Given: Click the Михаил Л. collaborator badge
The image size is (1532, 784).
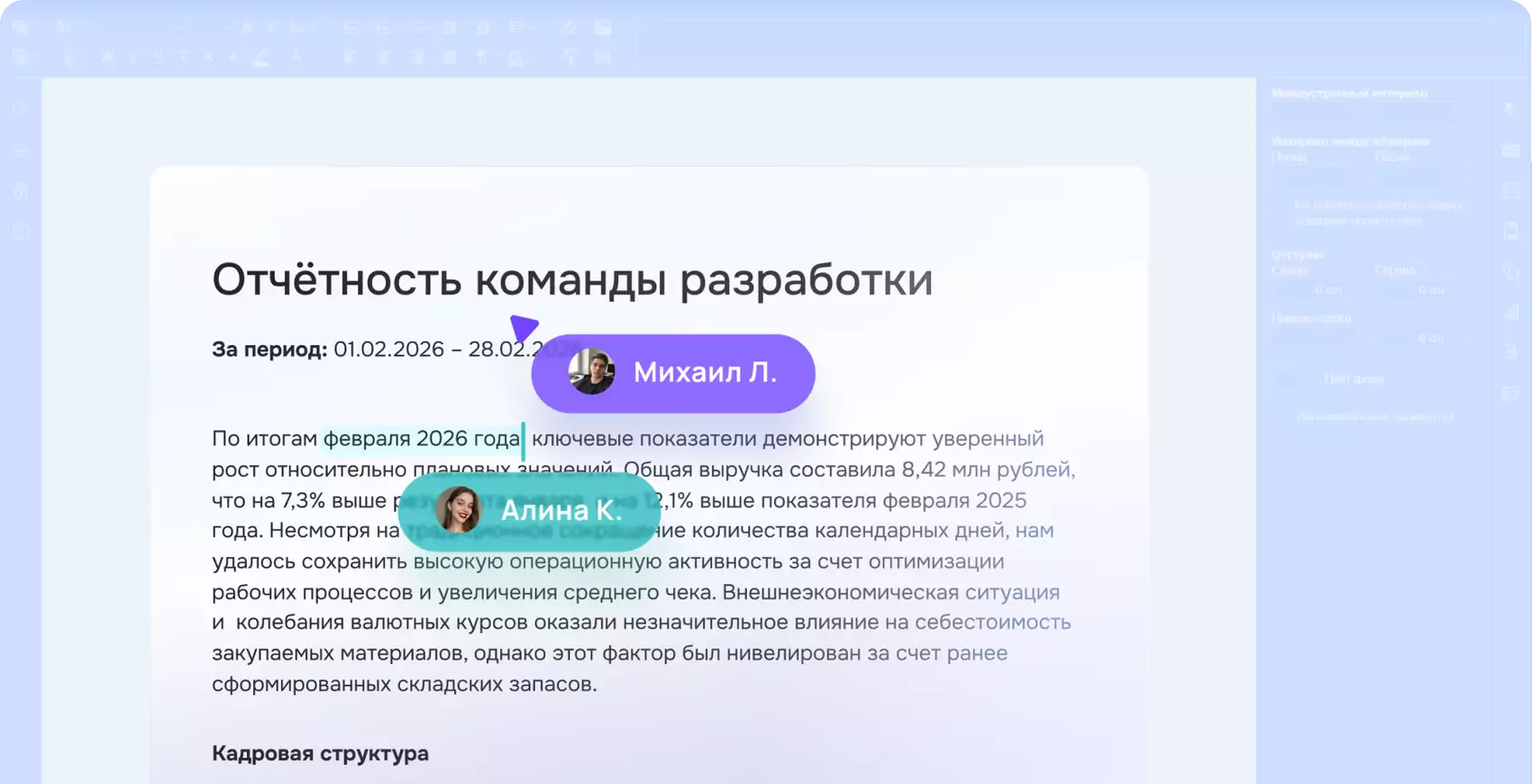Looking at the screenshot, I should tap(673, 373).
